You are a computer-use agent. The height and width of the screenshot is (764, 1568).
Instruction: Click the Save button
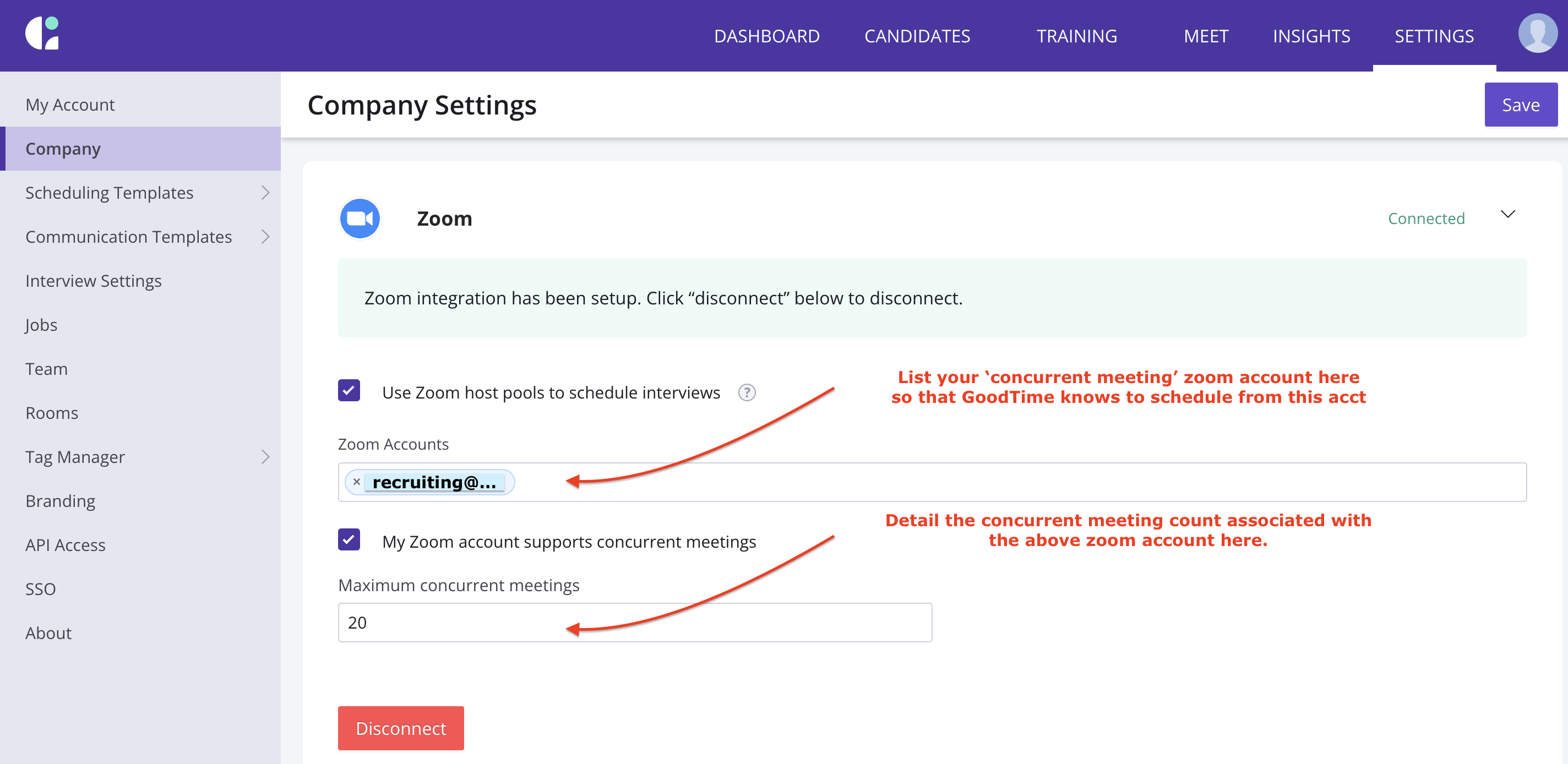(1520, 105)
